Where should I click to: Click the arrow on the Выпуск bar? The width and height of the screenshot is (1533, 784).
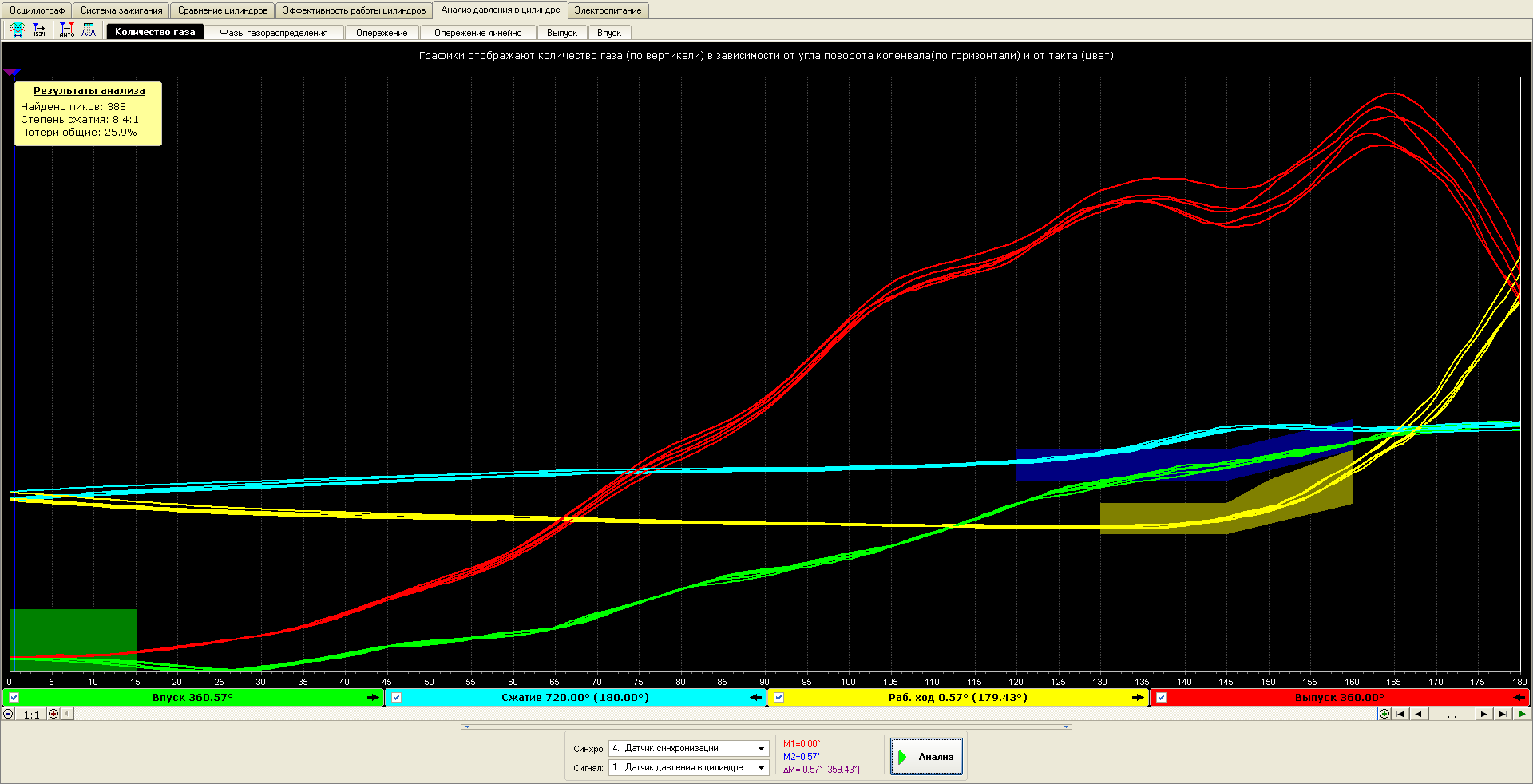[1519, 698]
